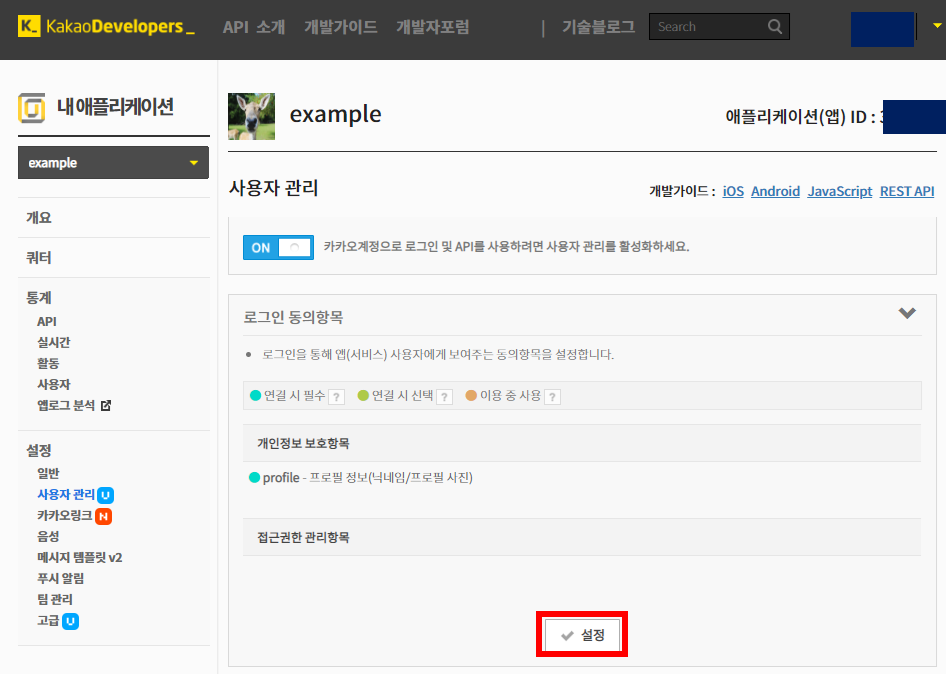Open the 개발가이드 menu
This screenshot has height=674, width=946.
[x=340, y=27]
